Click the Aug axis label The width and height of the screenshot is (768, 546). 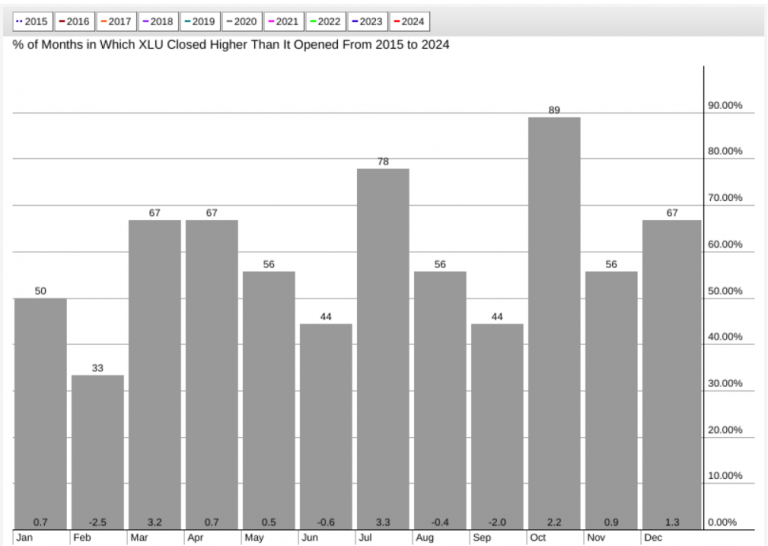point(425,538)
